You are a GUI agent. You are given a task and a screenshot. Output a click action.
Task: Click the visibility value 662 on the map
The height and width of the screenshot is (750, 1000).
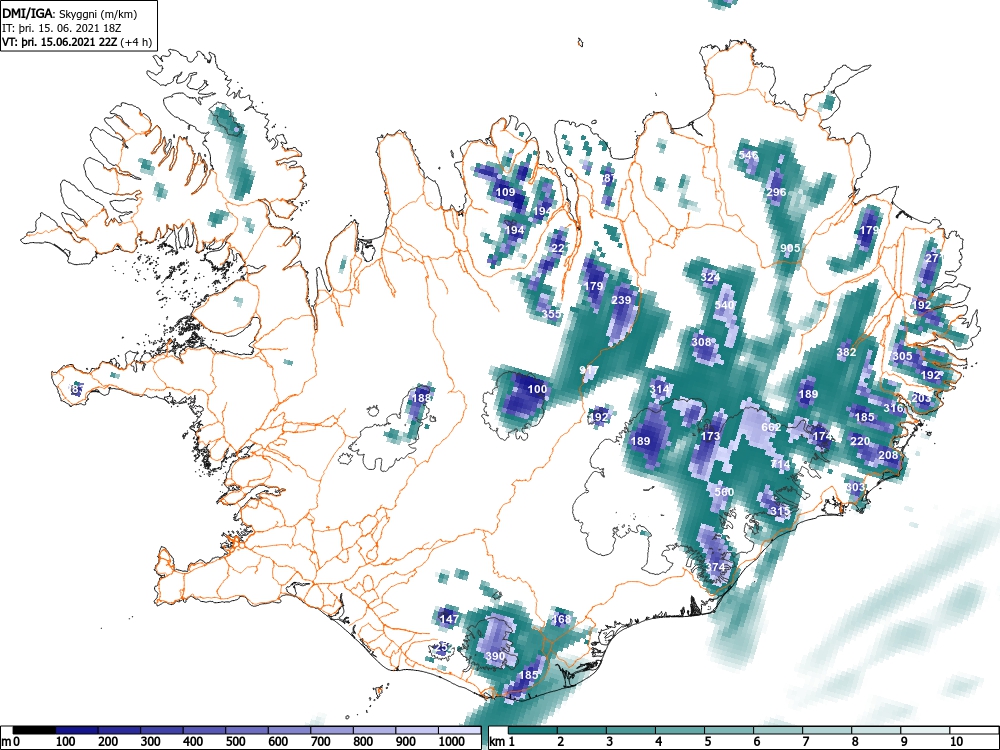(x=771, y=427)
